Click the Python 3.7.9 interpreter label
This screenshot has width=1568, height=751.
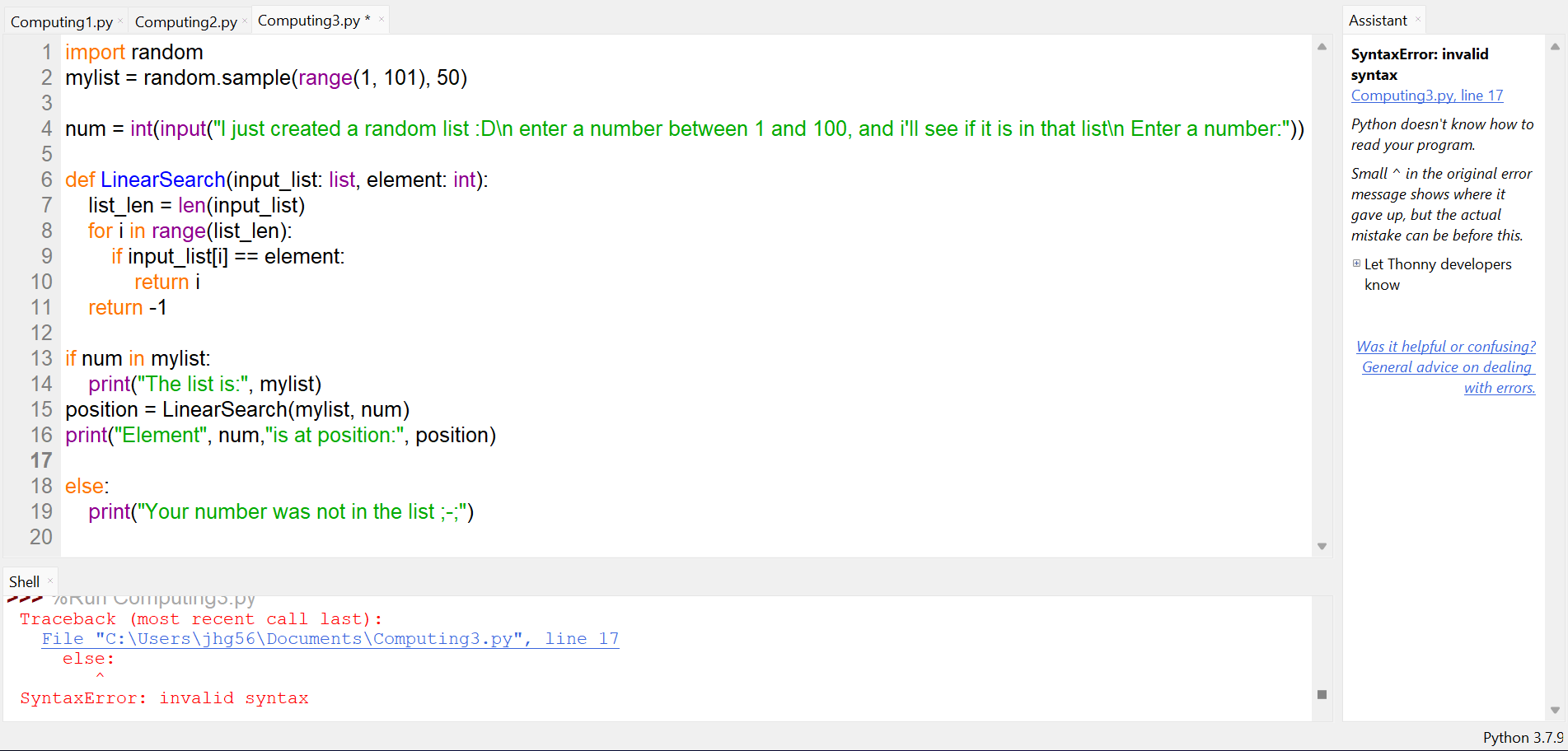click(x=1522, y=738)
